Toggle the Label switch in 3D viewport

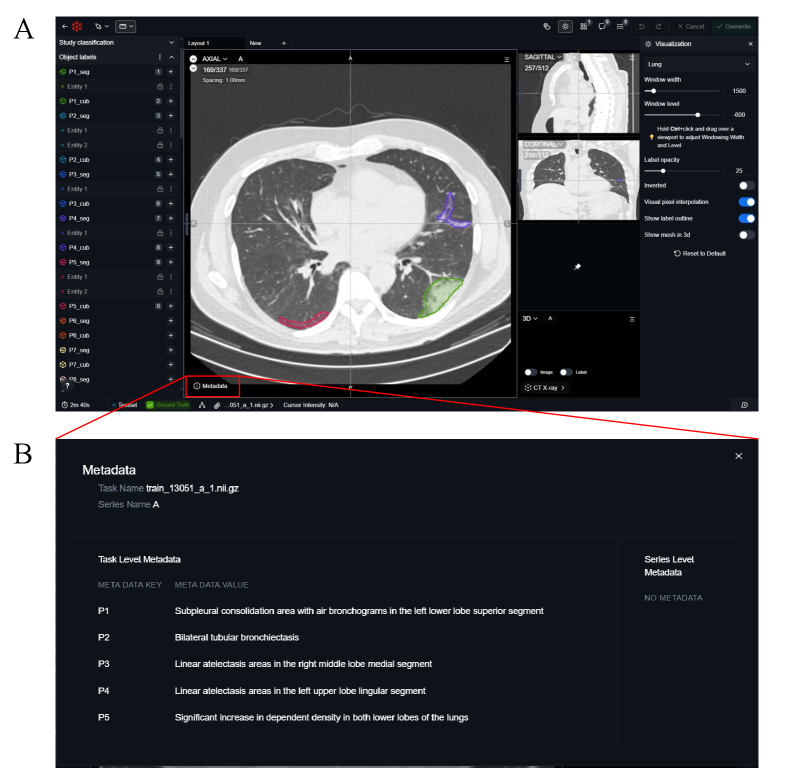click(566, 372)
